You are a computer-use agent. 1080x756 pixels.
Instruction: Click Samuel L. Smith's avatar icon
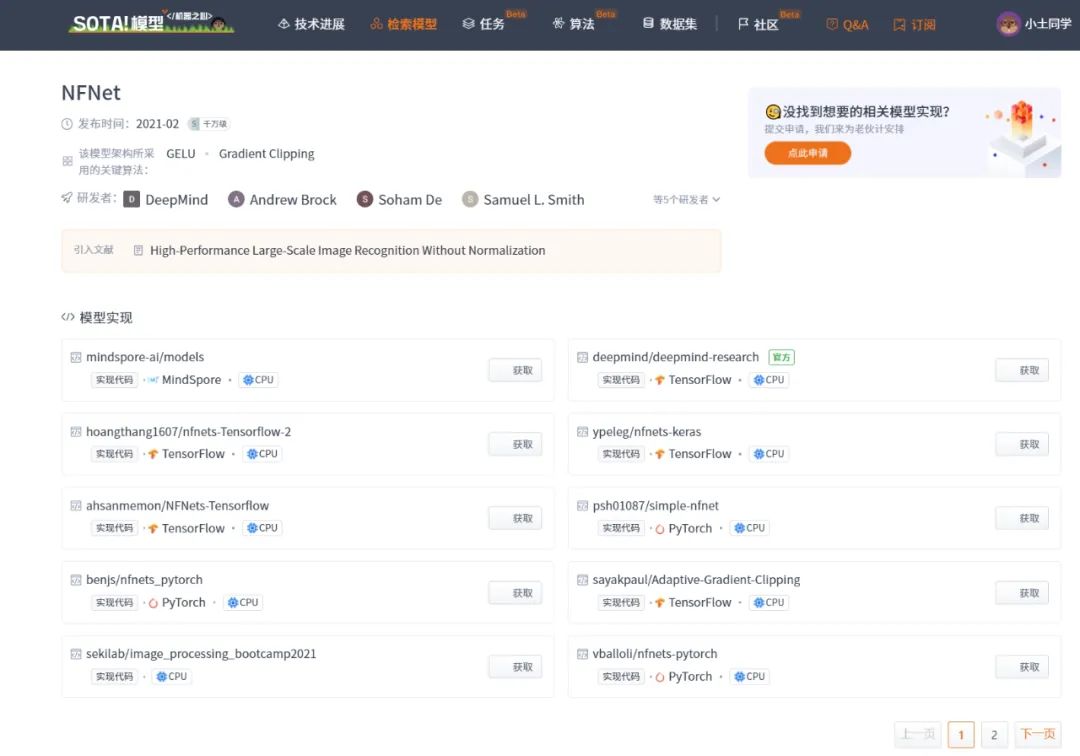(470, 199)
